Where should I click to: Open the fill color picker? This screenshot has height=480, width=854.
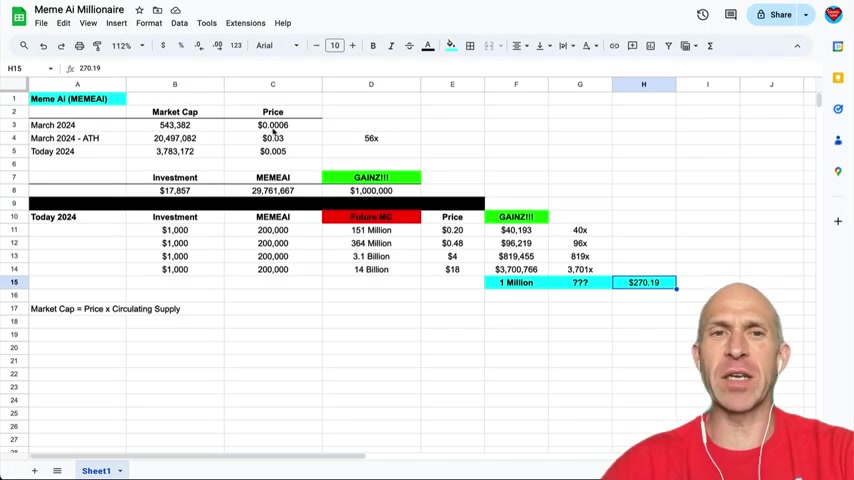pos(451,46)
